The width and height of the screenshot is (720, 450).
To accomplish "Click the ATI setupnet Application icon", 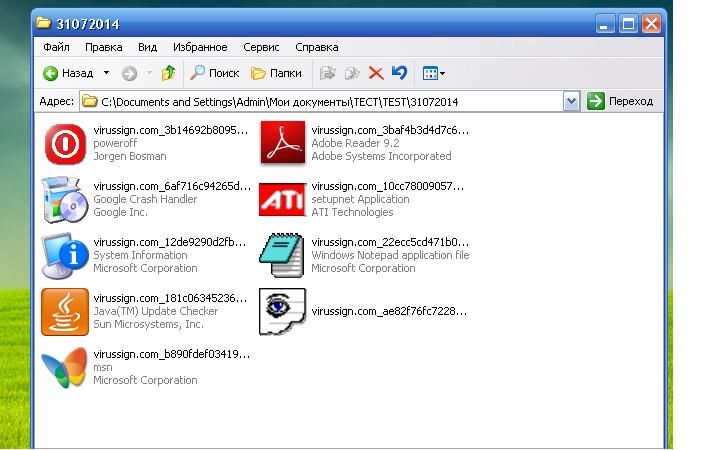I will click(x=281, y=199).
